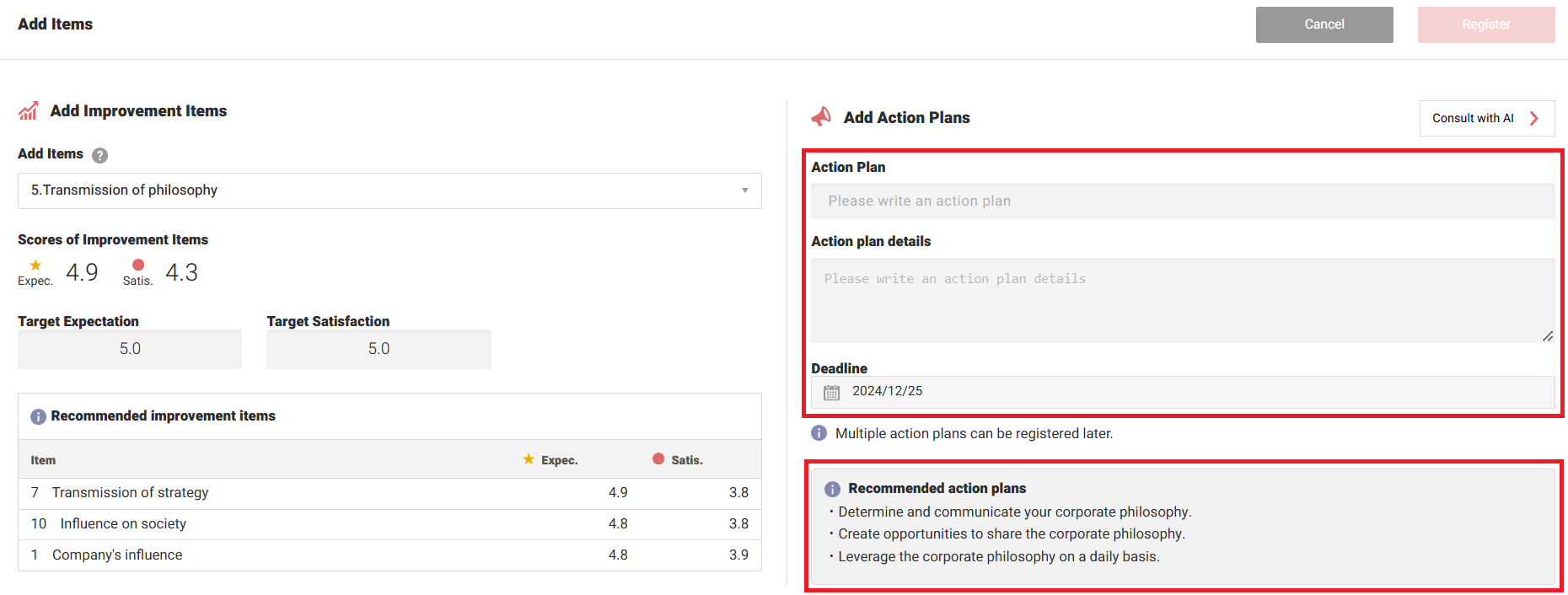Viewport: 1568px width, 595px height.
Task: Click info icon next to Recommended improvement items
Action: (x=38, y=416)
